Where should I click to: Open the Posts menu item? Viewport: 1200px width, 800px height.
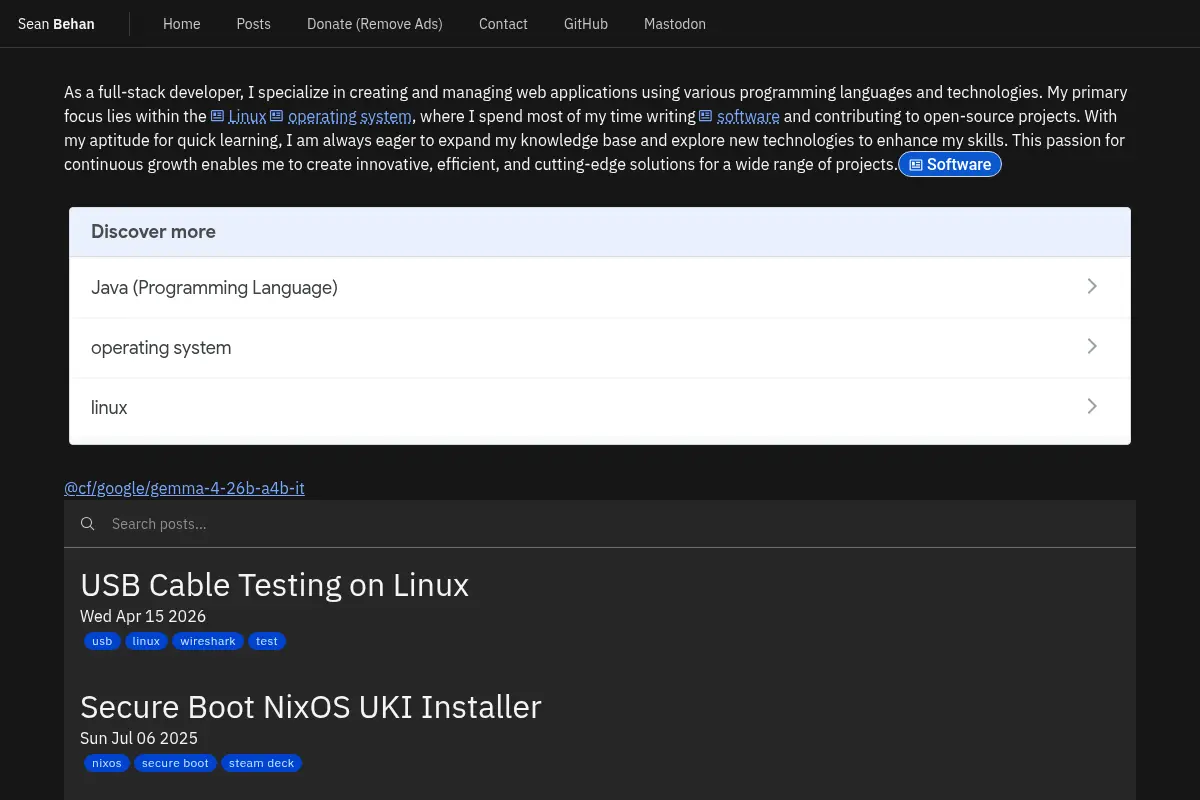pyautogui.click(x=254, y=24)
